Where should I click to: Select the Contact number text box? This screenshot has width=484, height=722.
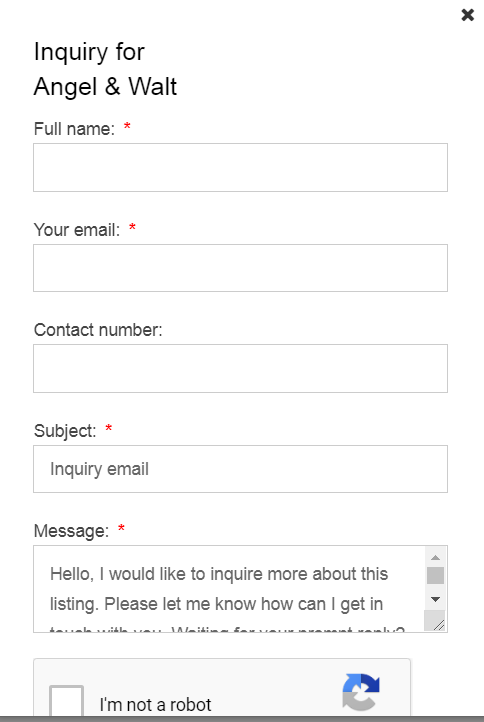[x=240, y=368]
